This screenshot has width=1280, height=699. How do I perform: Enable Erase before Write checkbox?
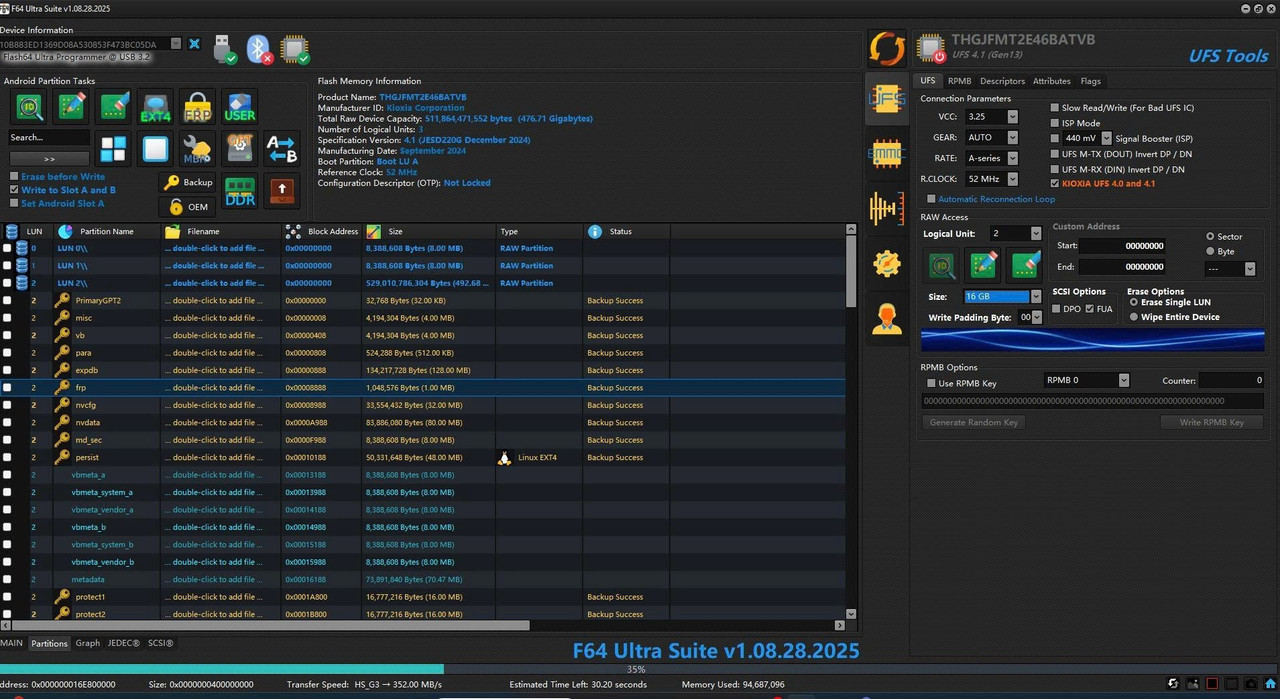coord(14,177)
